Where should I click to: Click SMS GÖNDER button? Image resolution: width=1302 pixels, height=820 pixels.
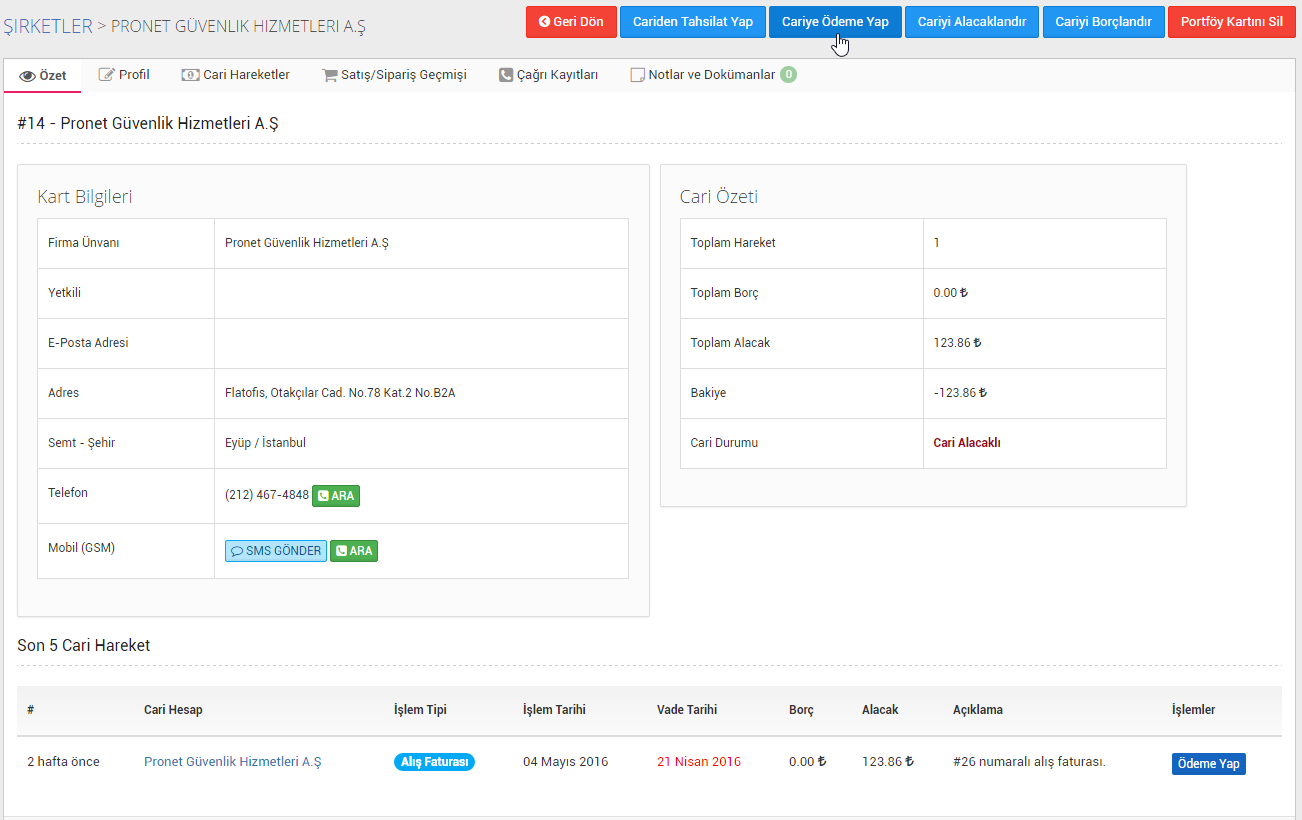(276, 551)
